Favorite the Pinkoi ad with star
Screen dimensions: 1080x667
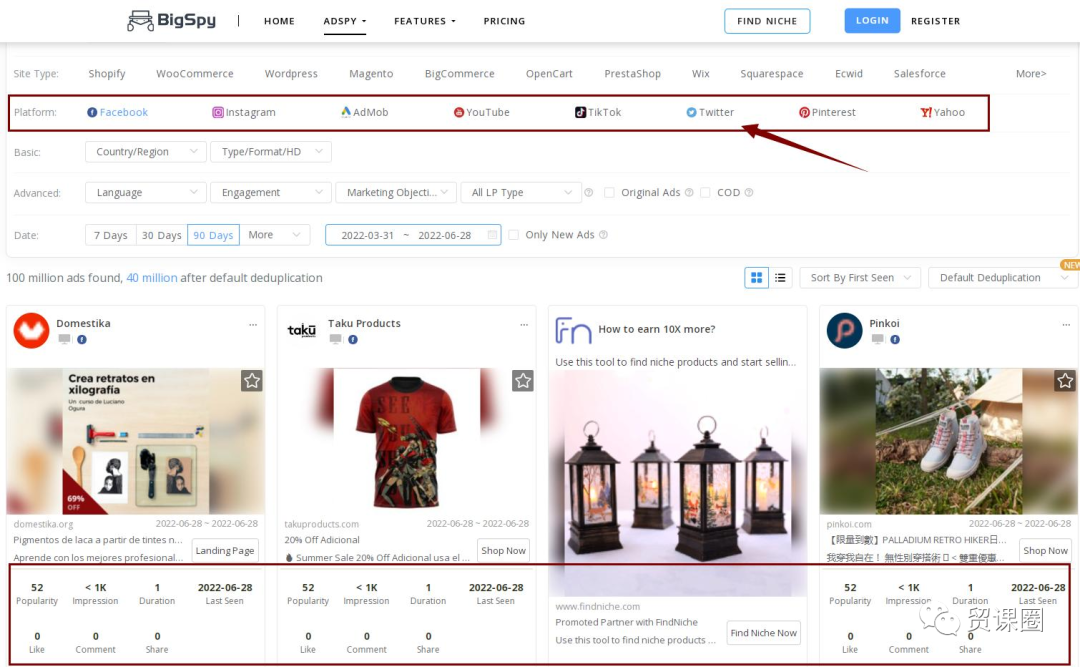point(1065,380)
